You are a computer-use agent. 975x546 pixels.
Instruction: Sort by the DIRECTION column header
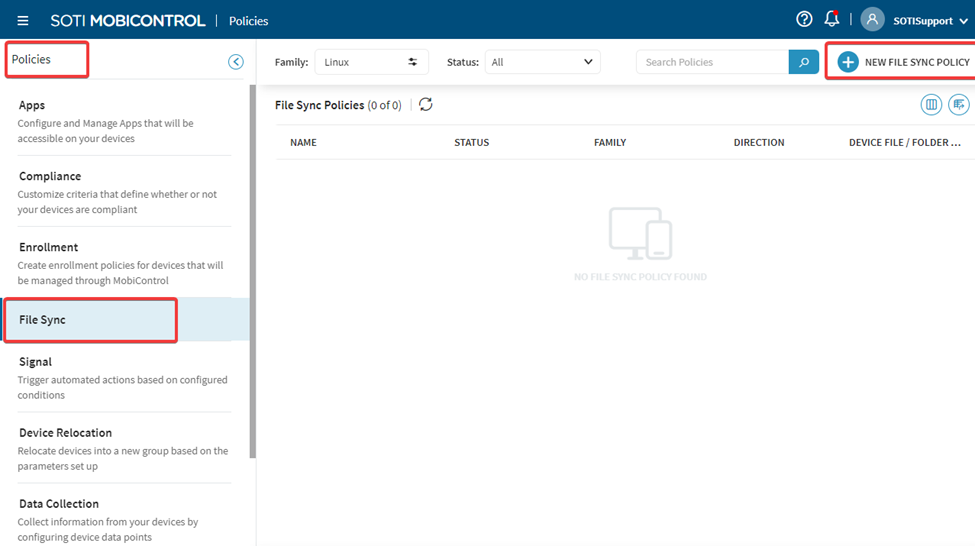[759, 142]
